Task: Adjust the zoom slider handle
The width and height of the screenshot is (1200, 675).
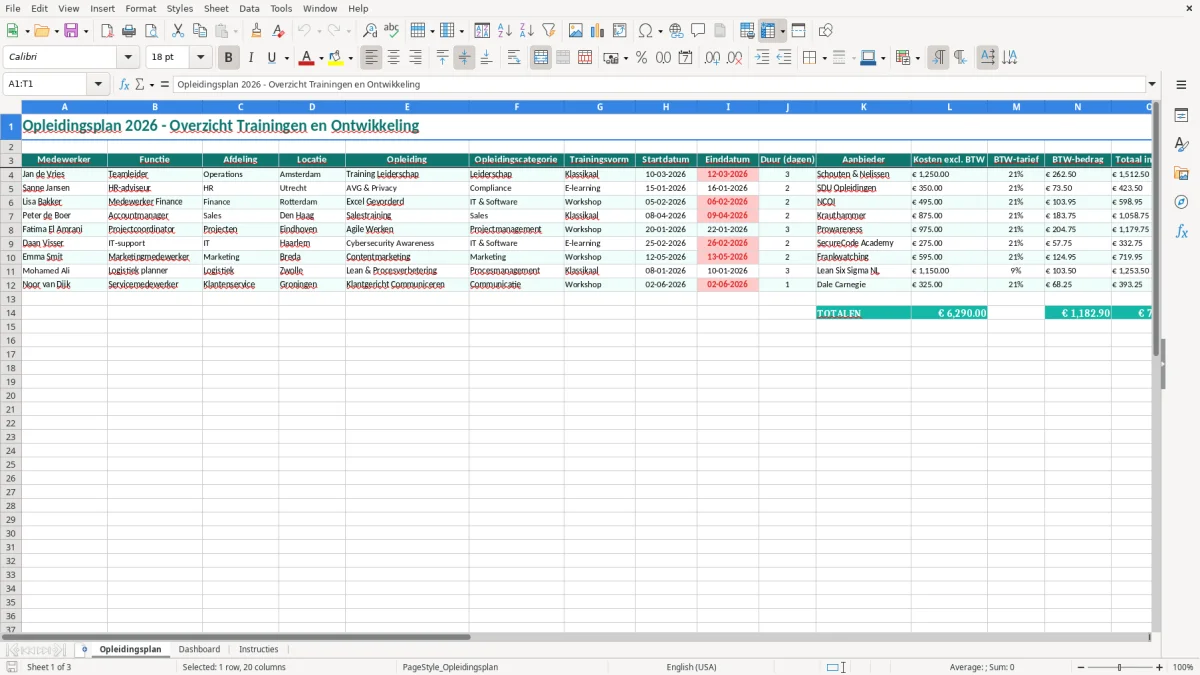Action: click(x=1120, y=667)
